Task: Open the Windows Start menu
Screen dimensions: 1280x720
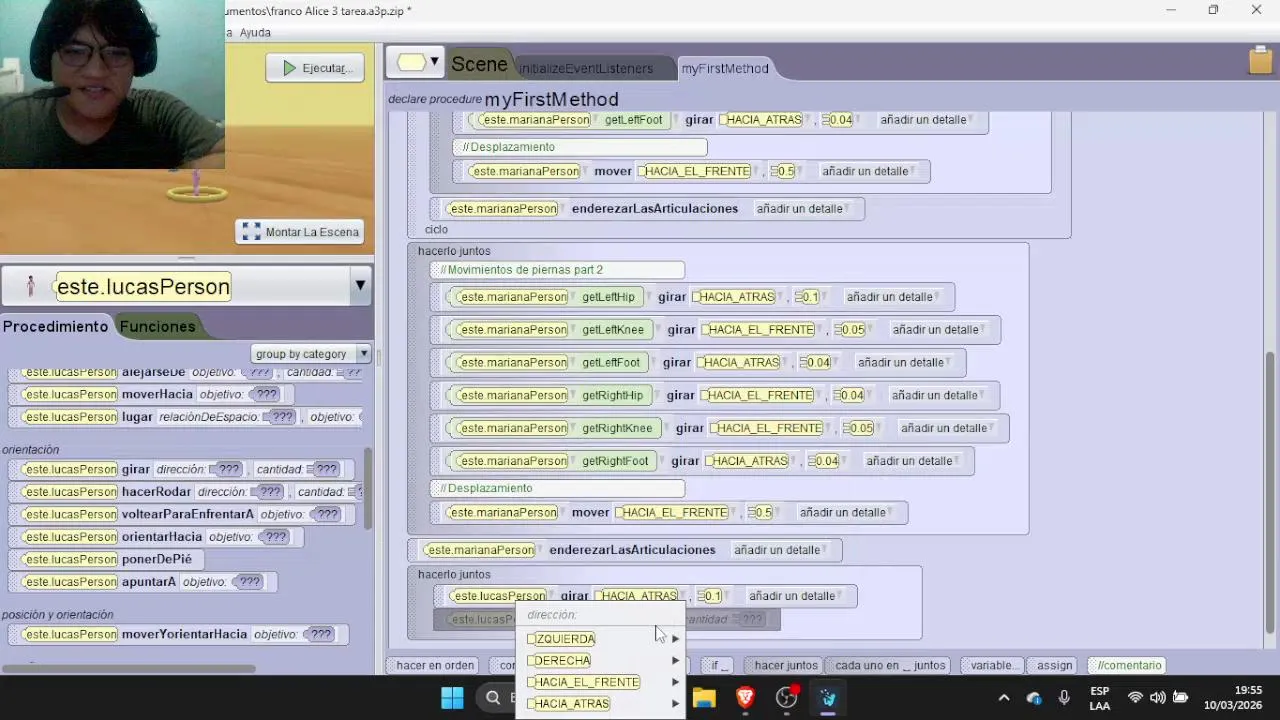Action: point(452,698)
